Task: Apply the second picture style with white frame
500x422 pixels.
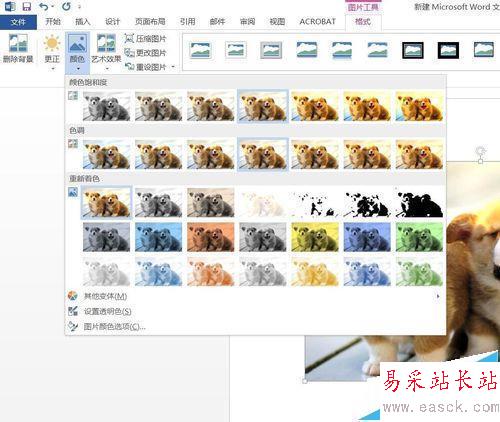Action: pyautogui.click(x=236, y=50)
